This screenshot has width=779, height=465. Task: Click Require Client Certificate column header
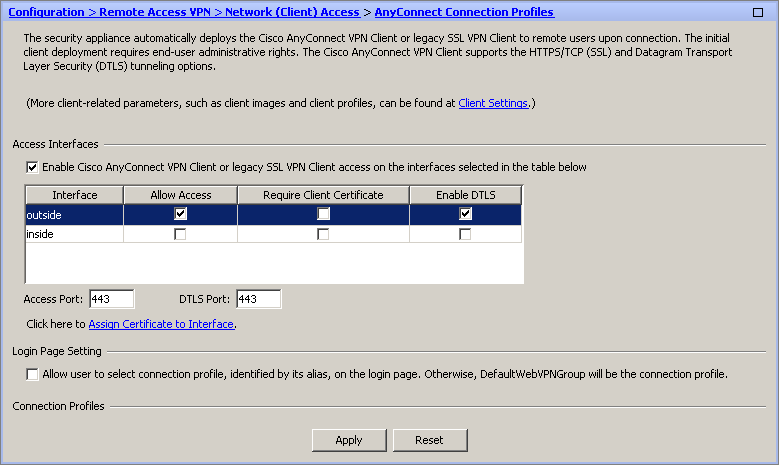[x=323, y=195]
